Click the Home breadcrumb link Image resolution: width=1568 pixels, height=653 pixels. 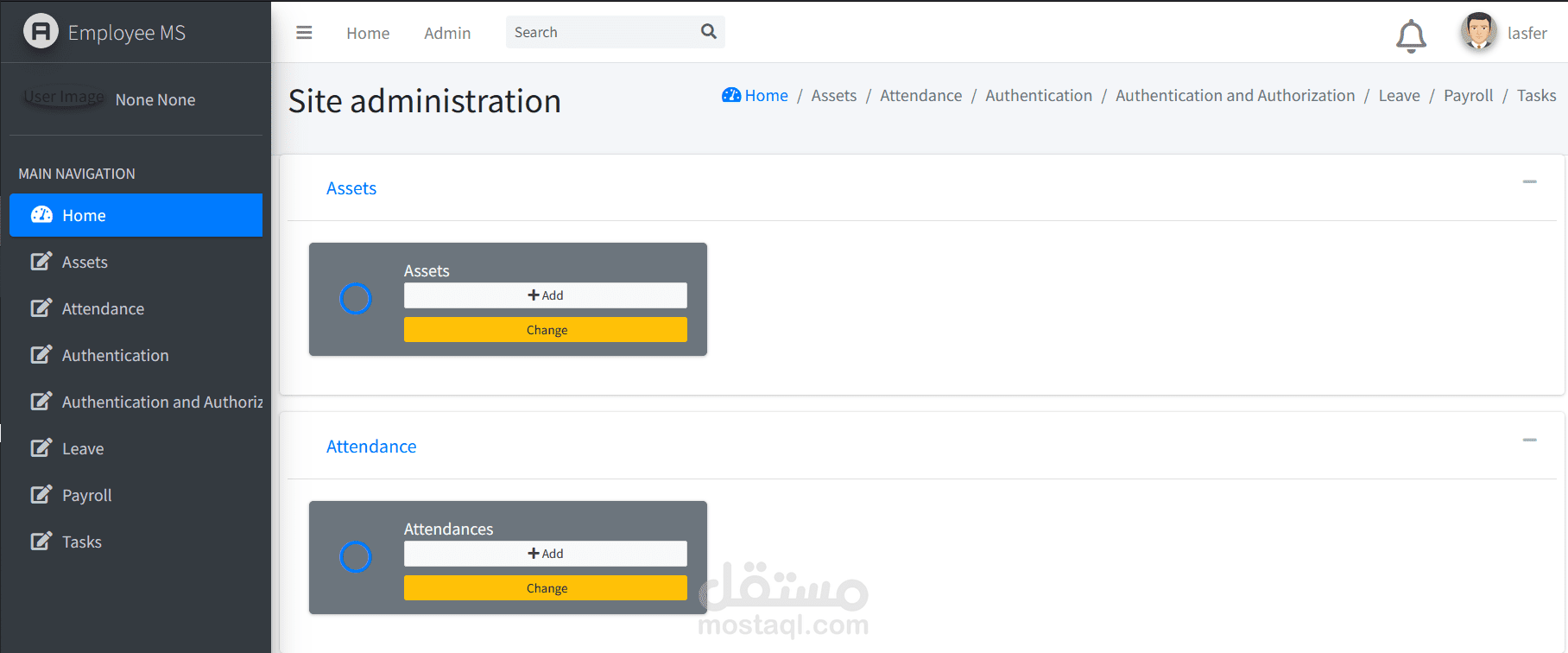[x=766, y=95]
